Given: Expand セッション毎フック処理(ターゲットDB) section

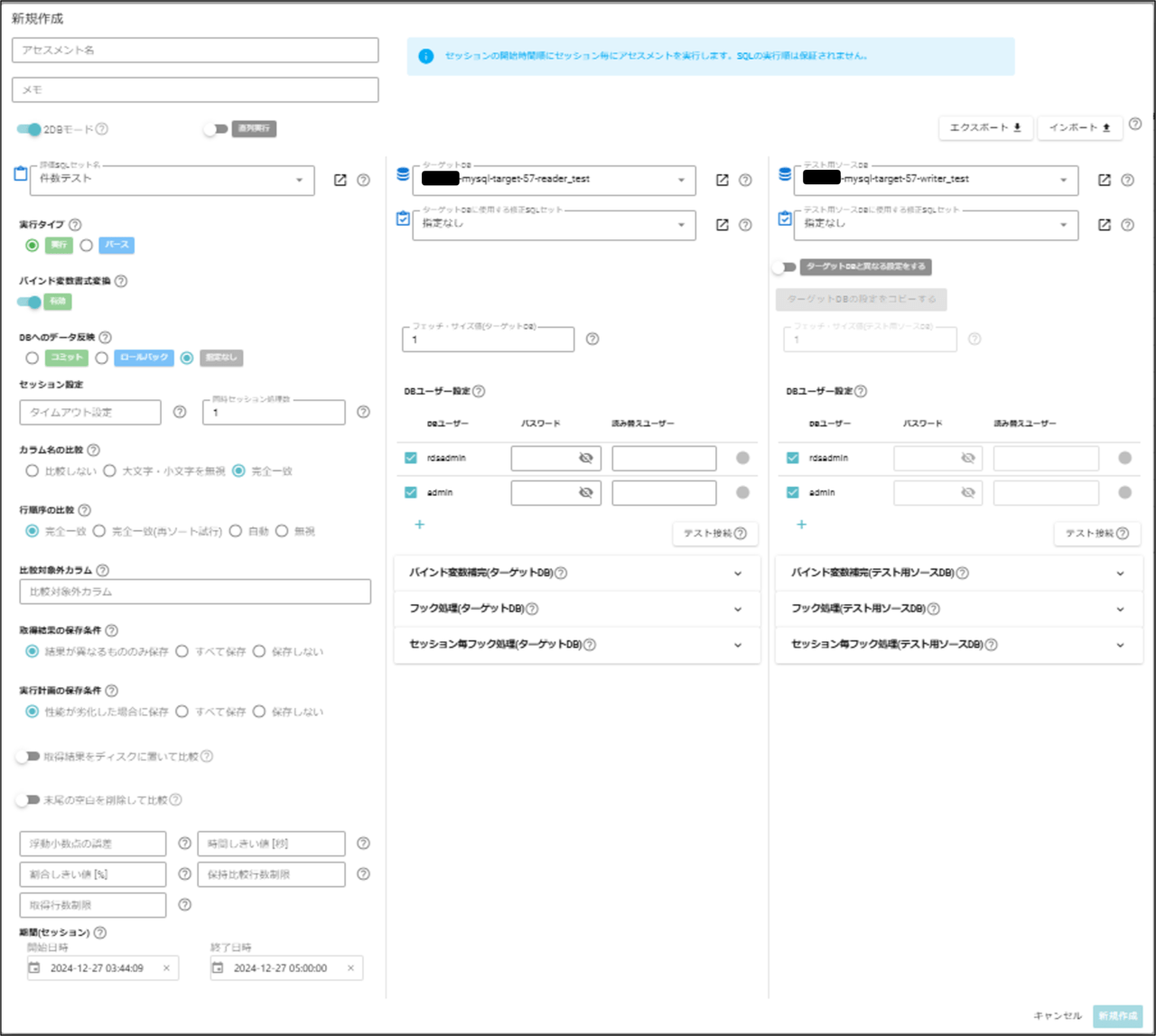Looking at the screenshot, I should coord(577,645).
